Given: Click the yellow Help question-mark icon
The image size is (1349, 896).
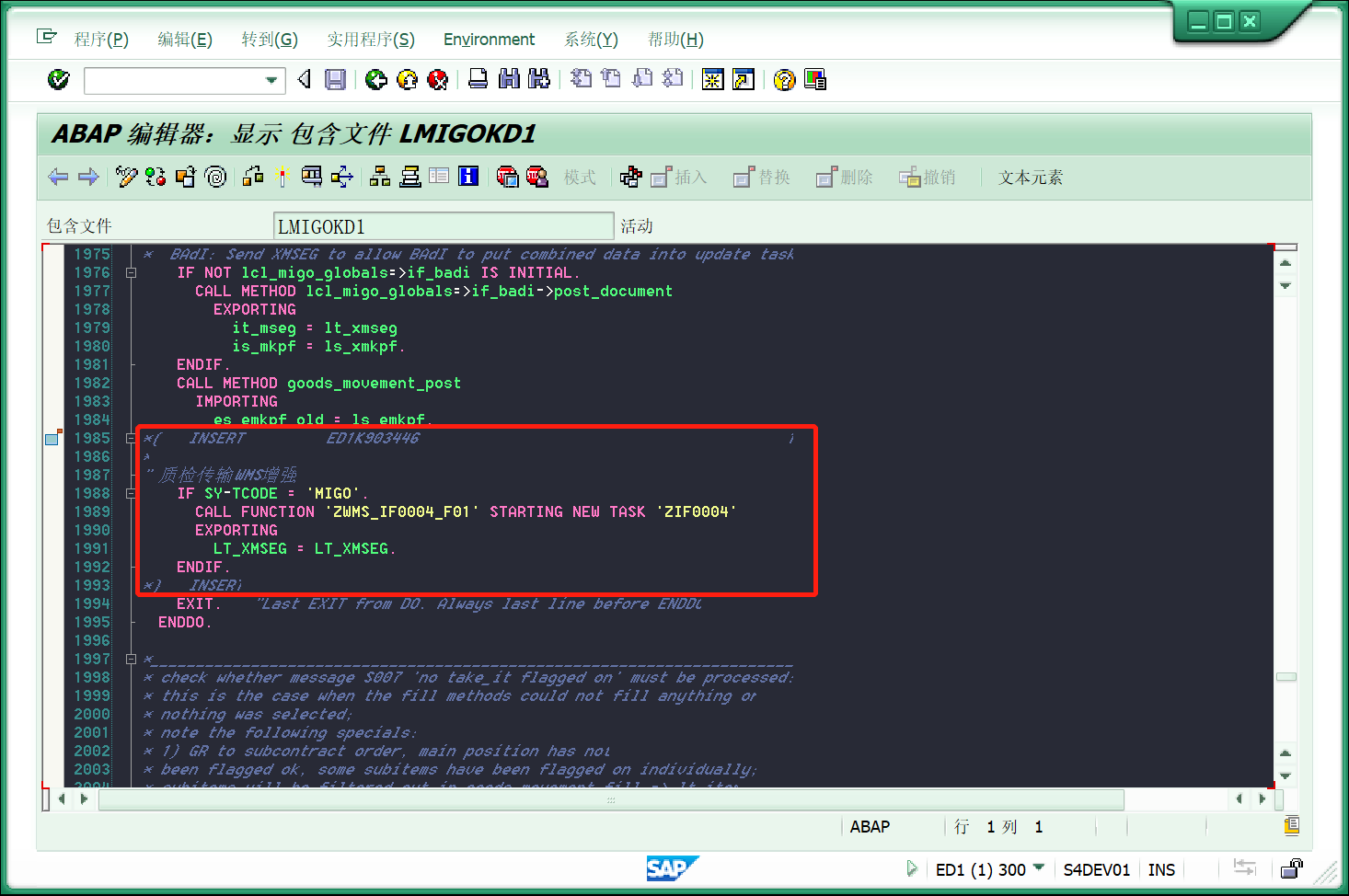Looking at the screenshot, I should 784,80.
